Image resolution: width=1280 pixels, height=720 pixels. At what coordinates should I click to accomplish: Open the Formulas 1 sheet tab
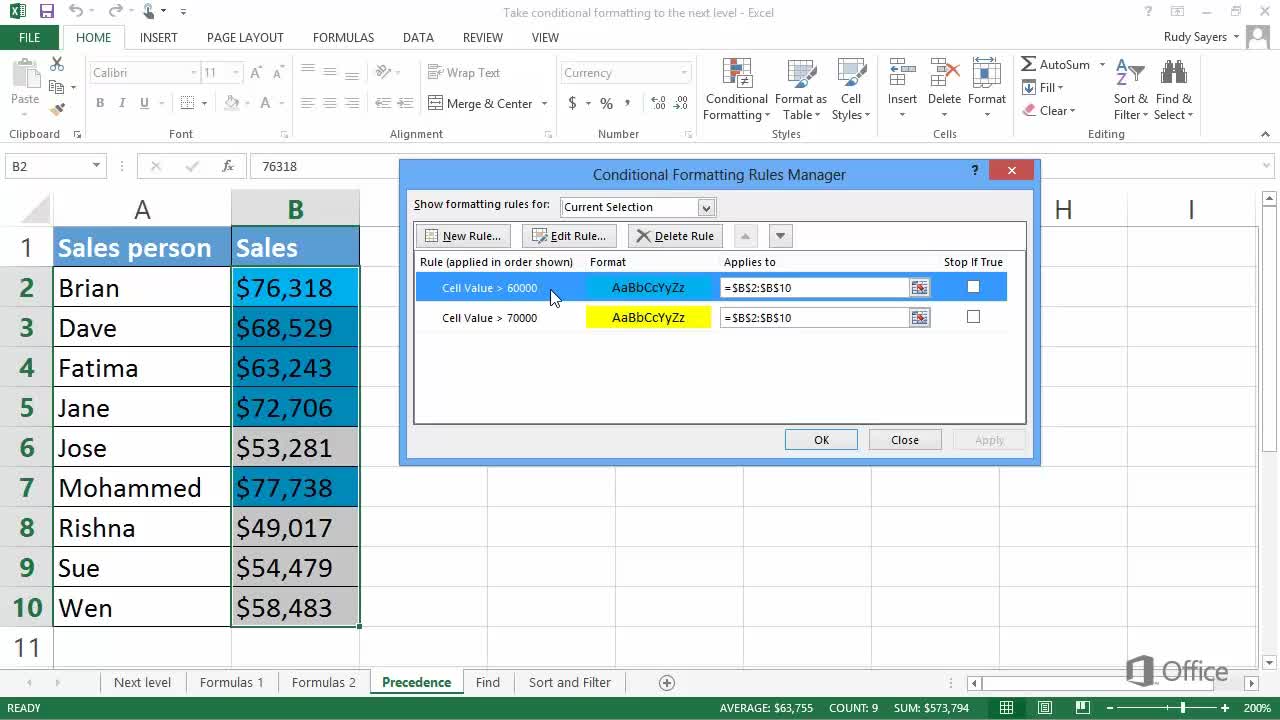pos(231,683)
